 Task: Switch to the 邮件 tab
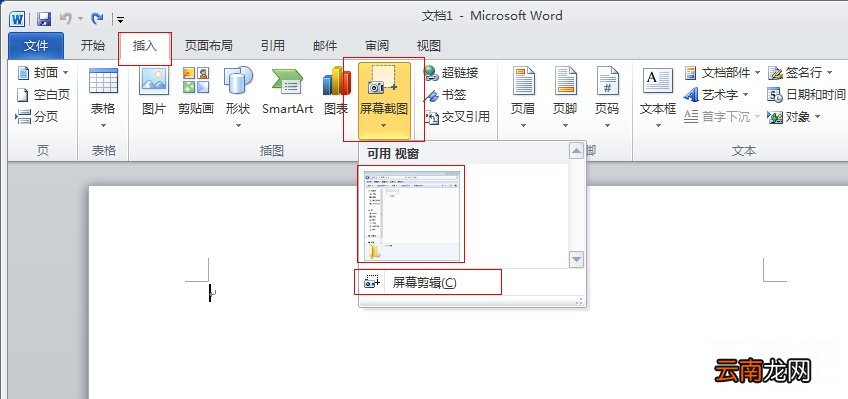pyautogui.click(x=325, y=46)
